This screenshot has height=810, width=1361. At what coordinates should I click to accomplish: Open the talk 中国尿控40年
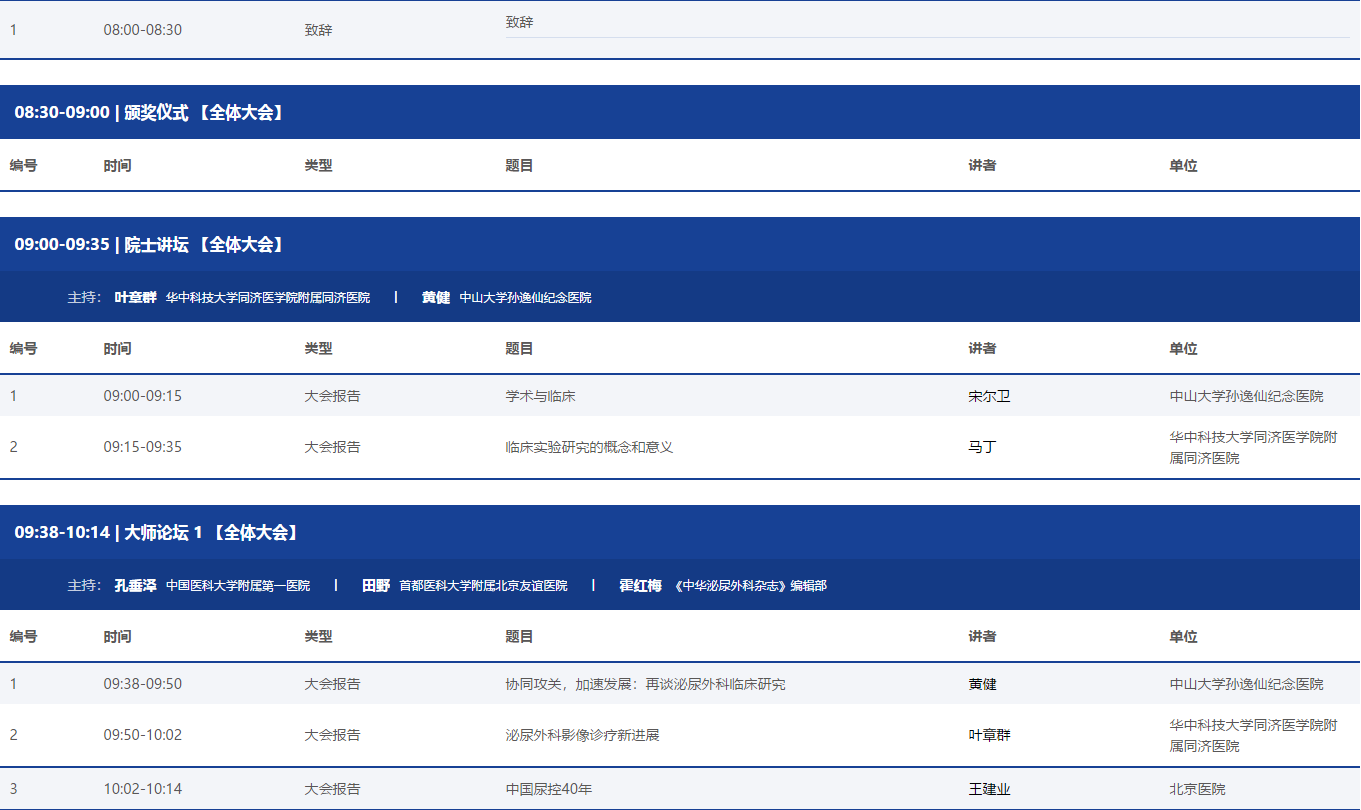pyautogui.click(x=549, y=789)
